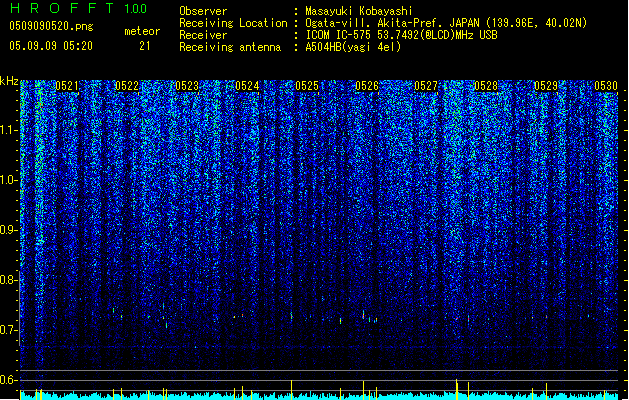Image resolution: width=629 pixels, height=400 pixels.
Task: Click the date 05.09.09 05:20
Action: coord(51,46)
